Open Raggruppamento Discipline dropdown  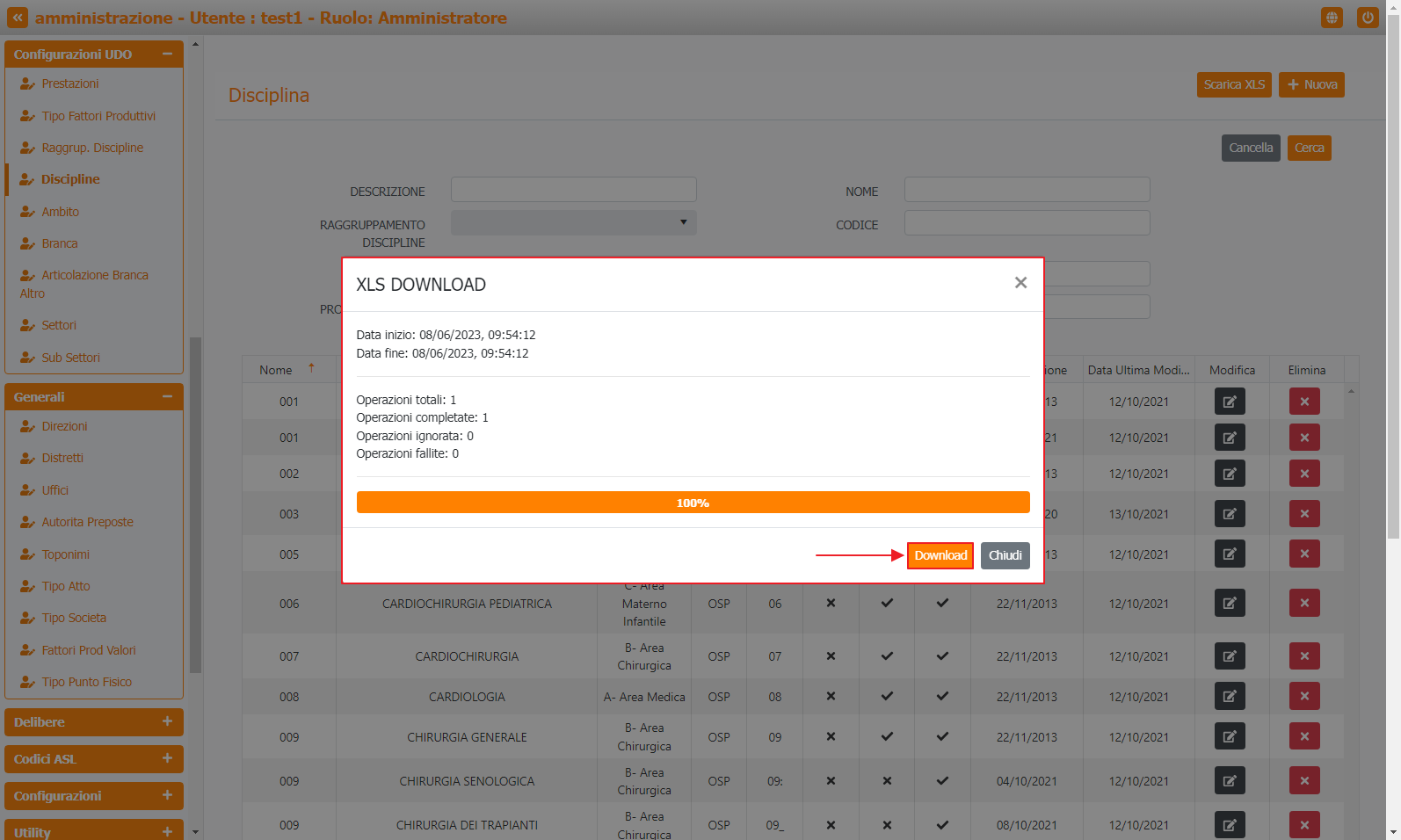point(573,223)
